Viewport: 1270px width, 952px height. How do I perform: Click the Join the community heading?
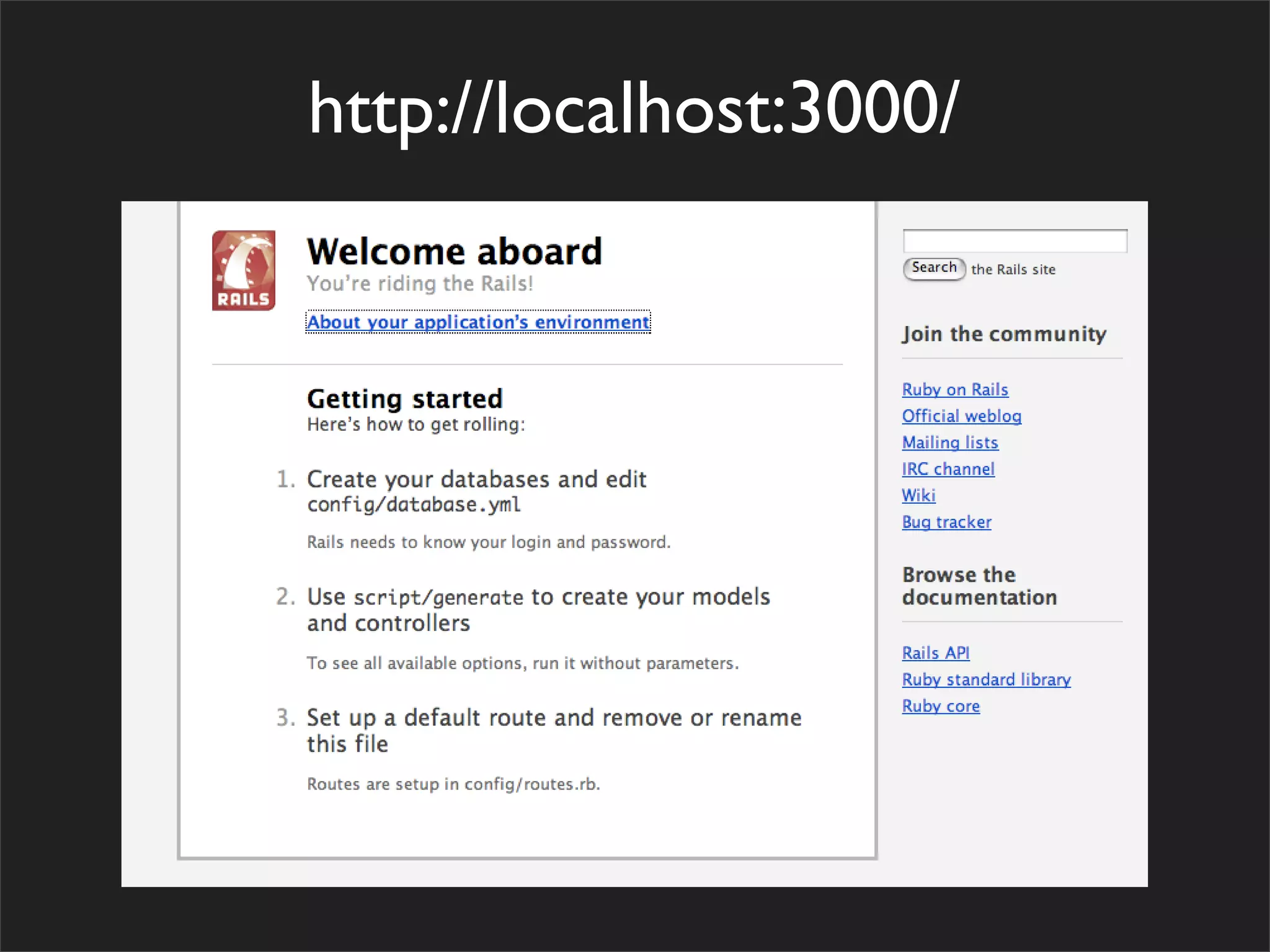tap(1004, 334)
